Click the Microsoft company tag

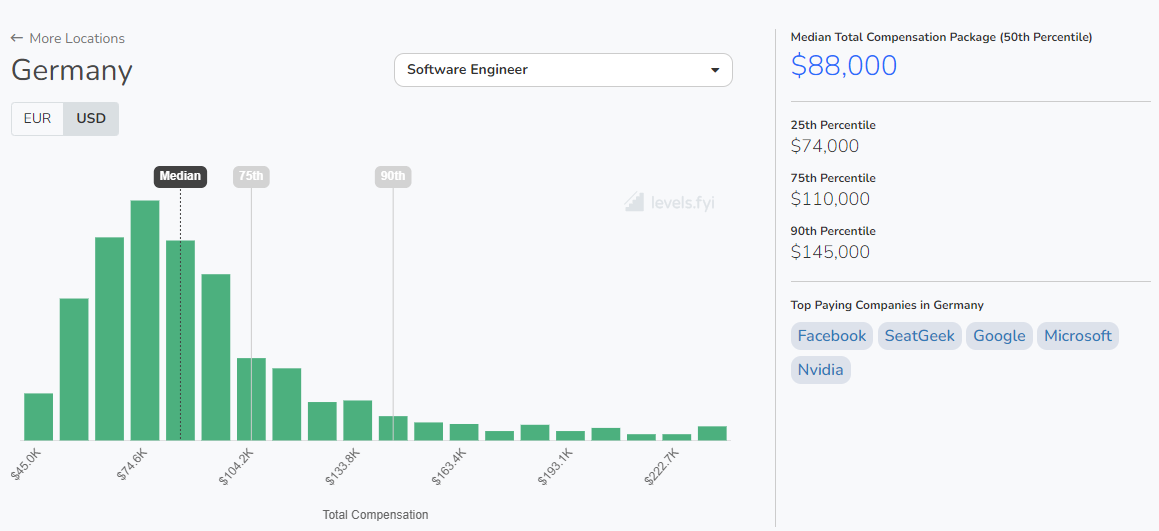click(x=1077, y=336)
